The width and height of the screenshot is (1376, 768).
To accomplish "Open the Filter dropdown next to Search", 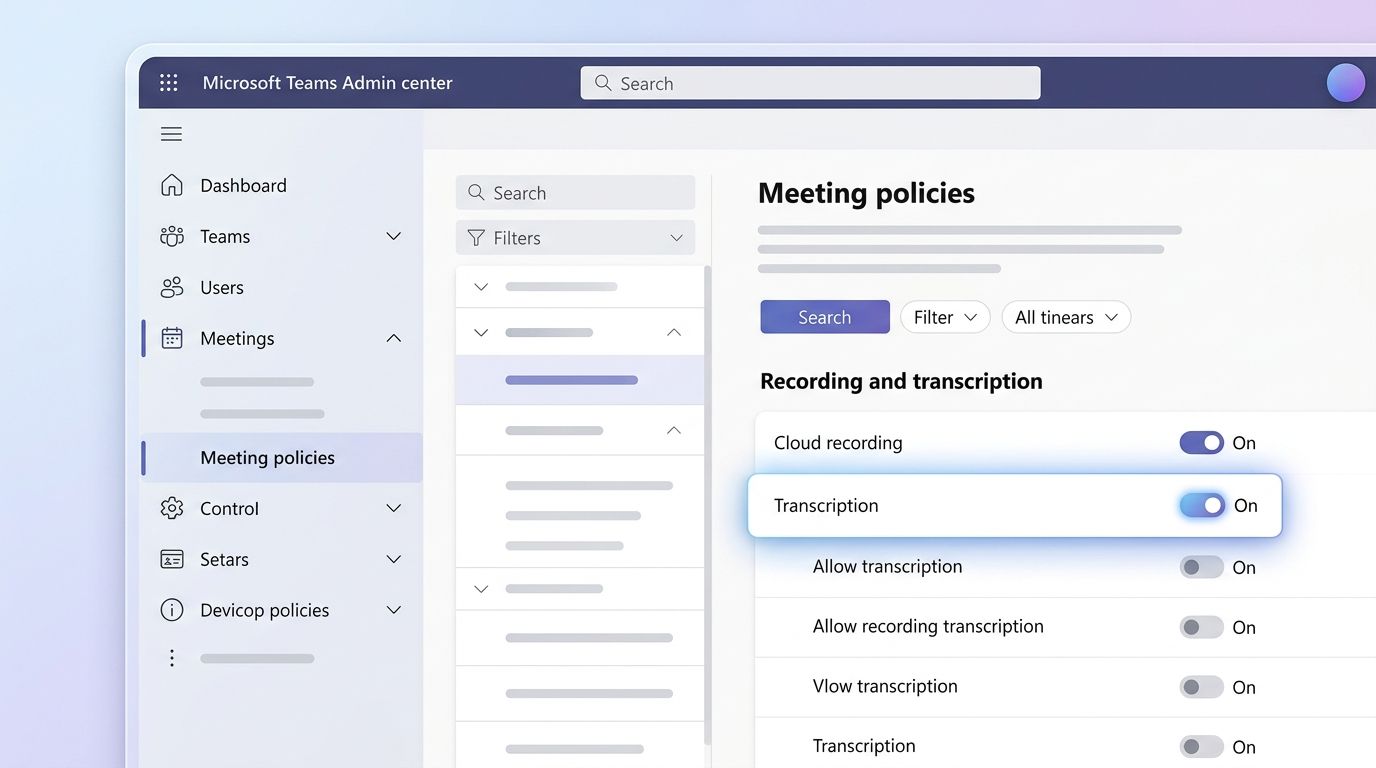I will tap(944, 316).
